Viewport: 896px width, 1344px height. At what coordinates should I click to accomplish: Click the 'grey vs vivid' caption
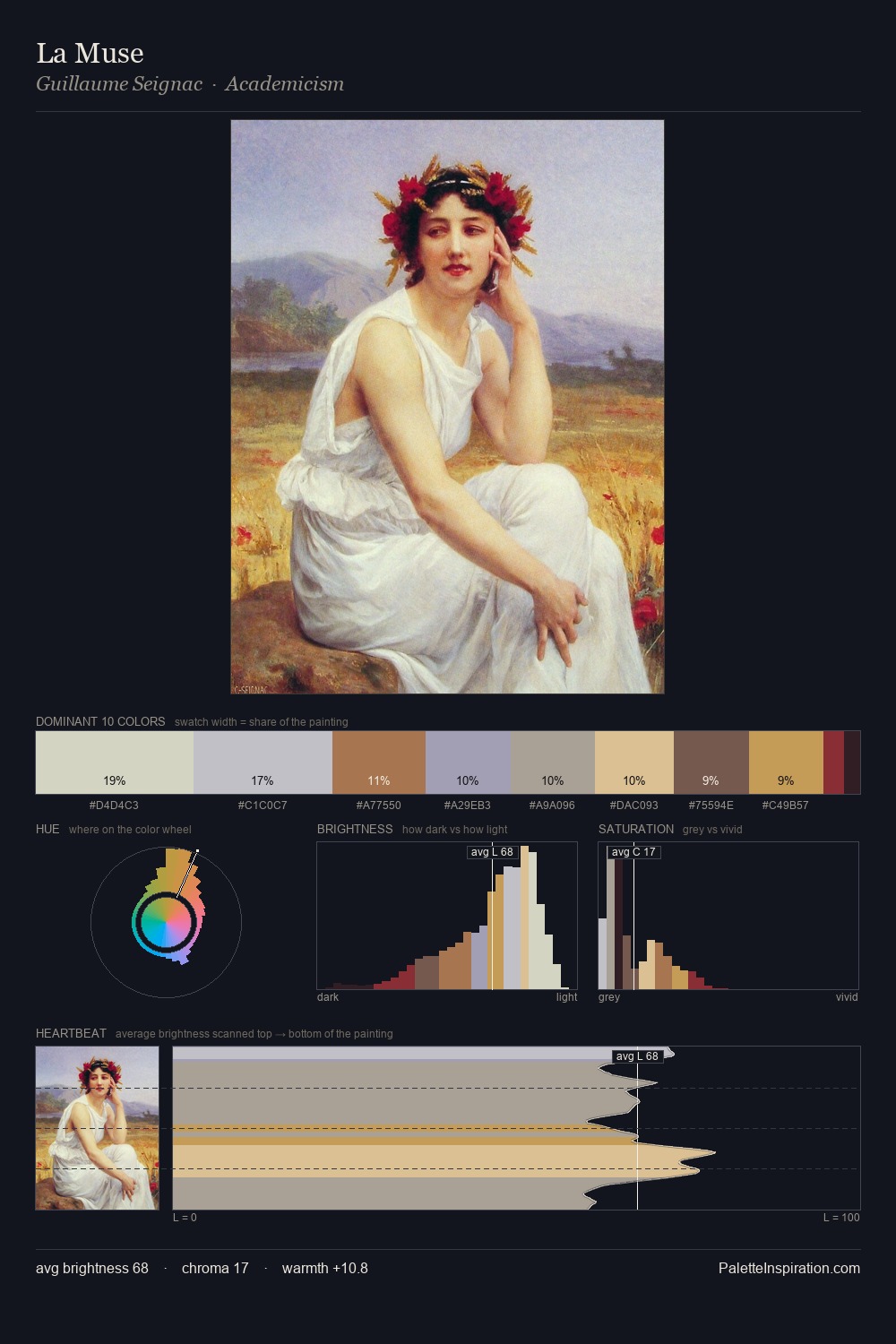pyautogui.click(x=712, y=829)
